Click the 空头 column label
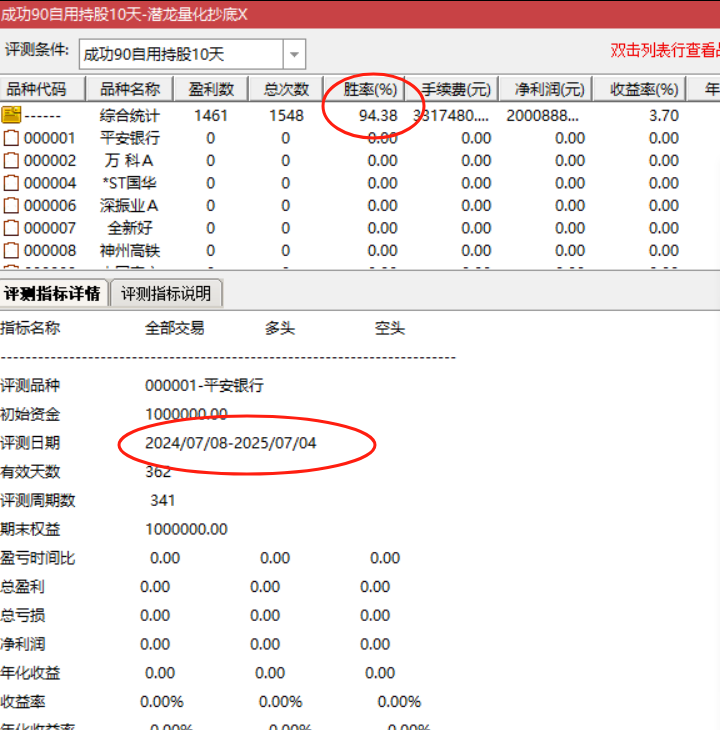This screenshot has width=720, height=730. pos(390,328)
